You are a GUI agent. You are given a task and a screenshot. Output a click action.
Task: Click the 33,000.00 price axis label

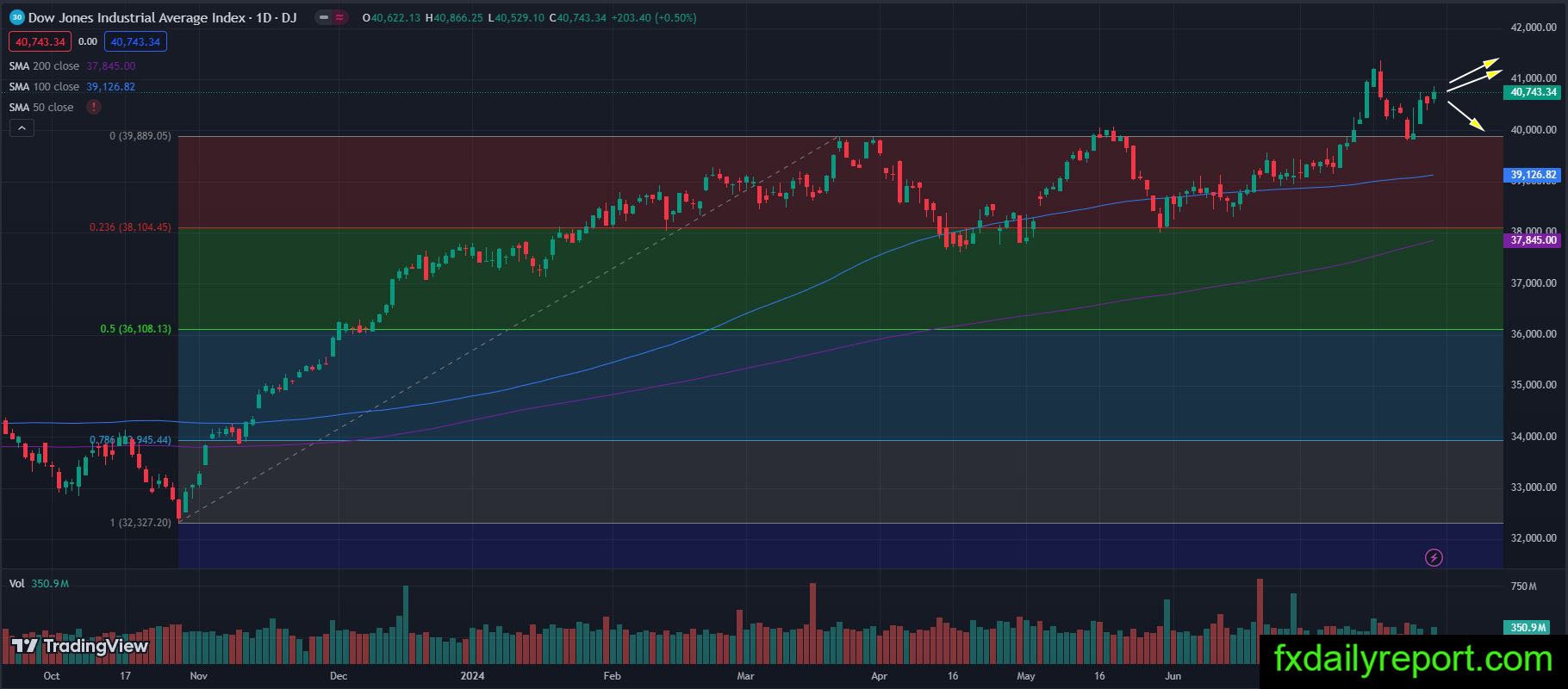click(1534, 487)
